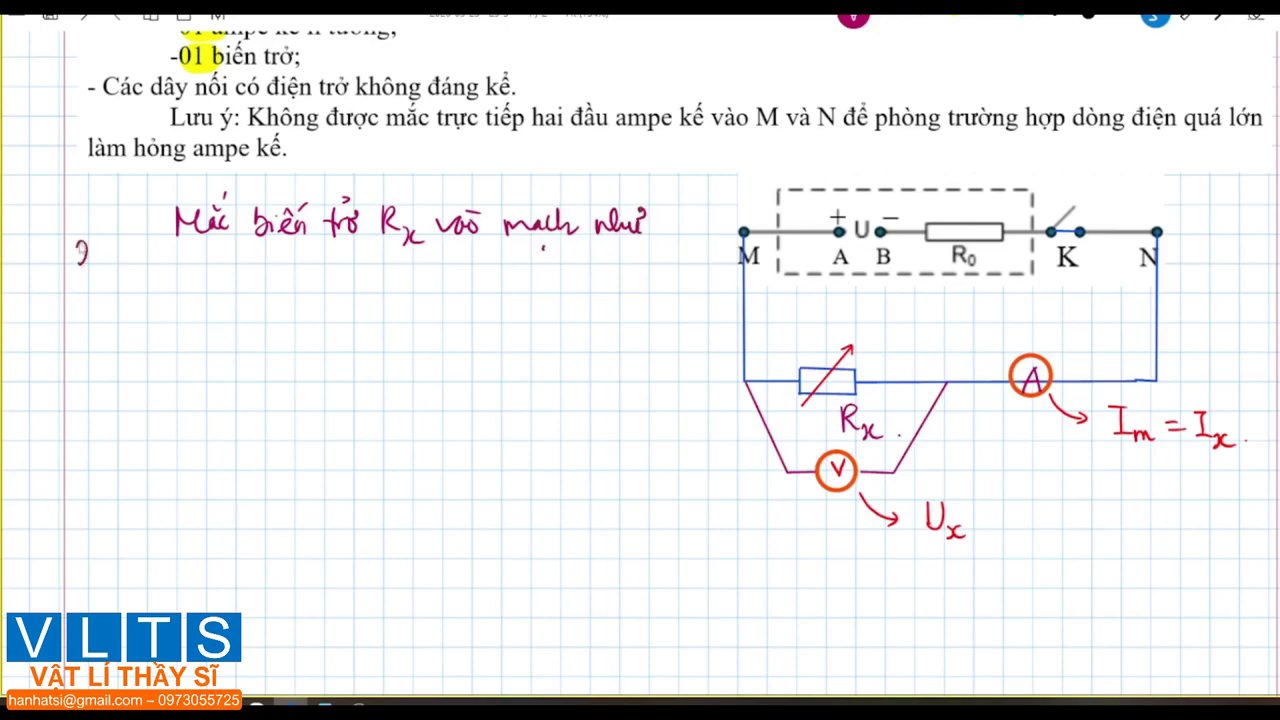Click the handwritten text "Mắc biến trở Rx"
The width and height of the screenshot is (1280, 720).
click(x=300, y=222)
